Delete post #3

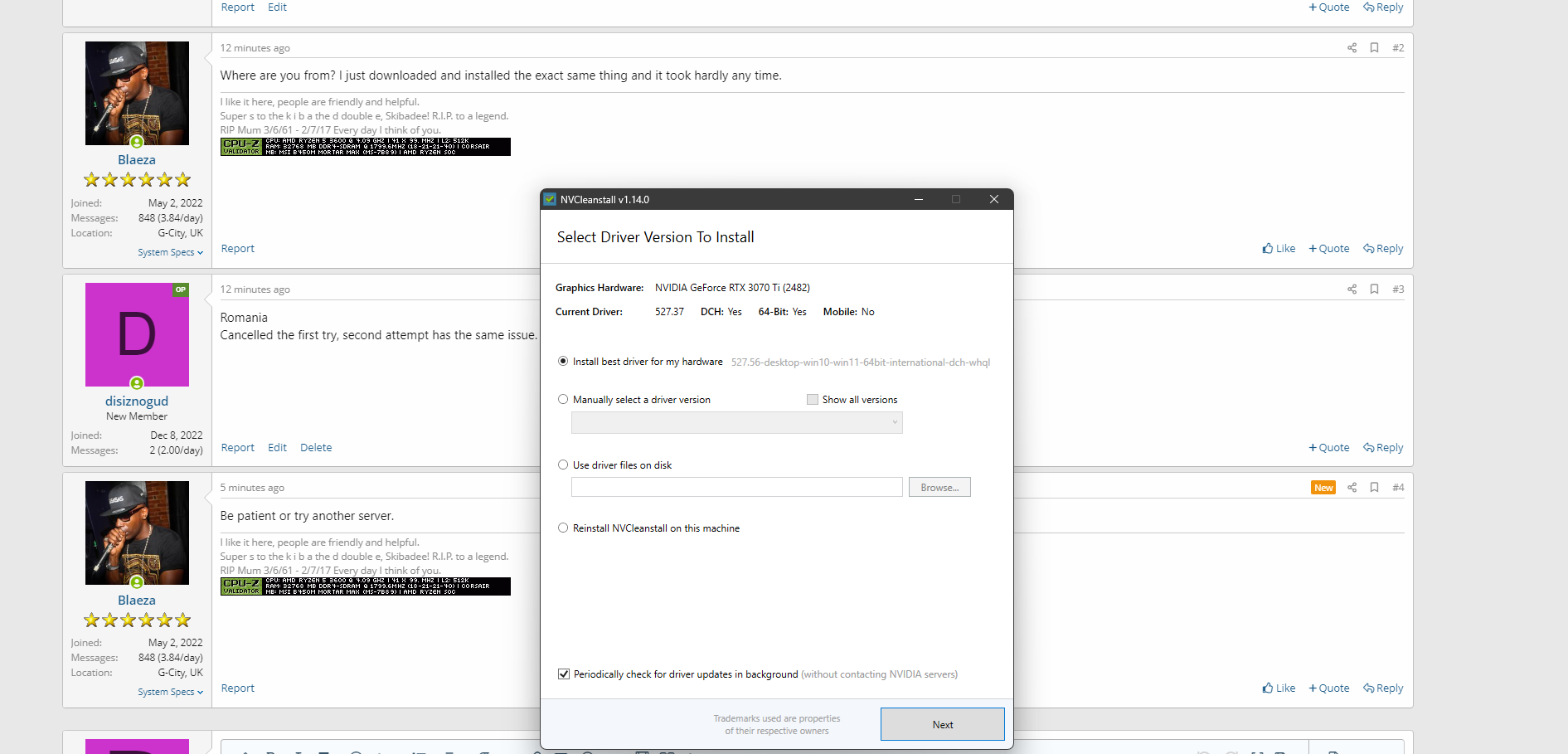pos(316,448)
